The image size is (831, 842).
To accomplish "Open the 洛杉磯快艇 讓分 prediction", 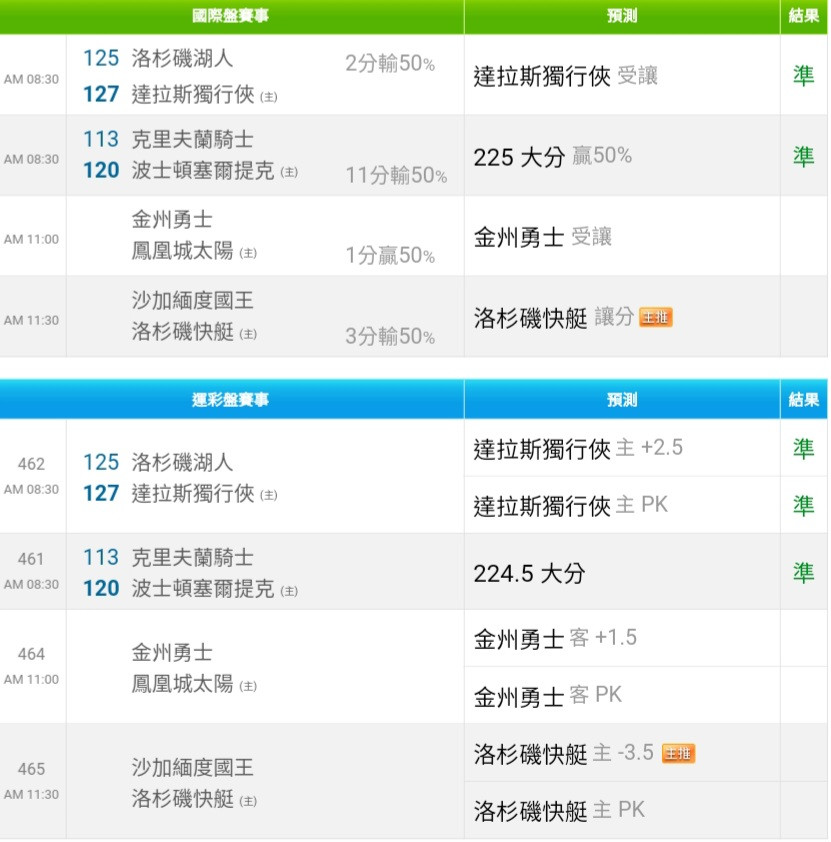I will click(x=553, y=317).
